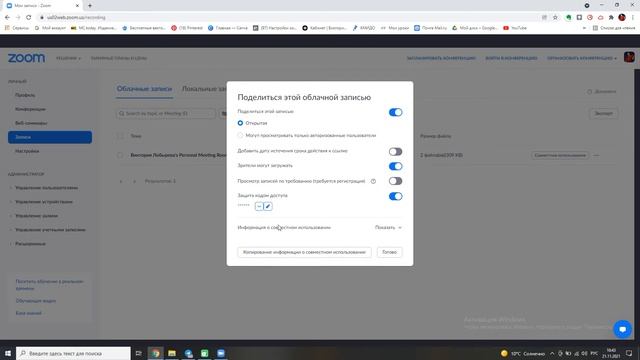Click the 'Экспорт' button
Image resolution: width=640 pixels, height=360 pixels.
coord(603,113)
